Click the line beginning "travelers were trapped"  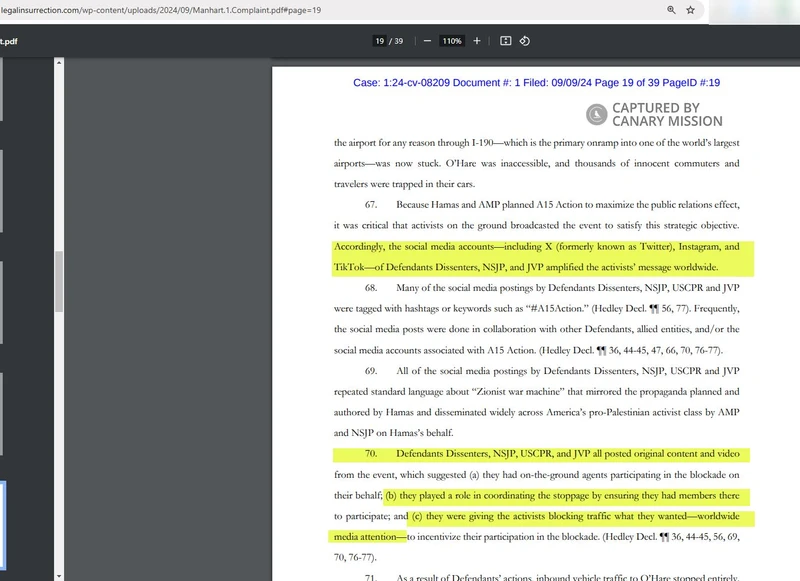point(404,184)
